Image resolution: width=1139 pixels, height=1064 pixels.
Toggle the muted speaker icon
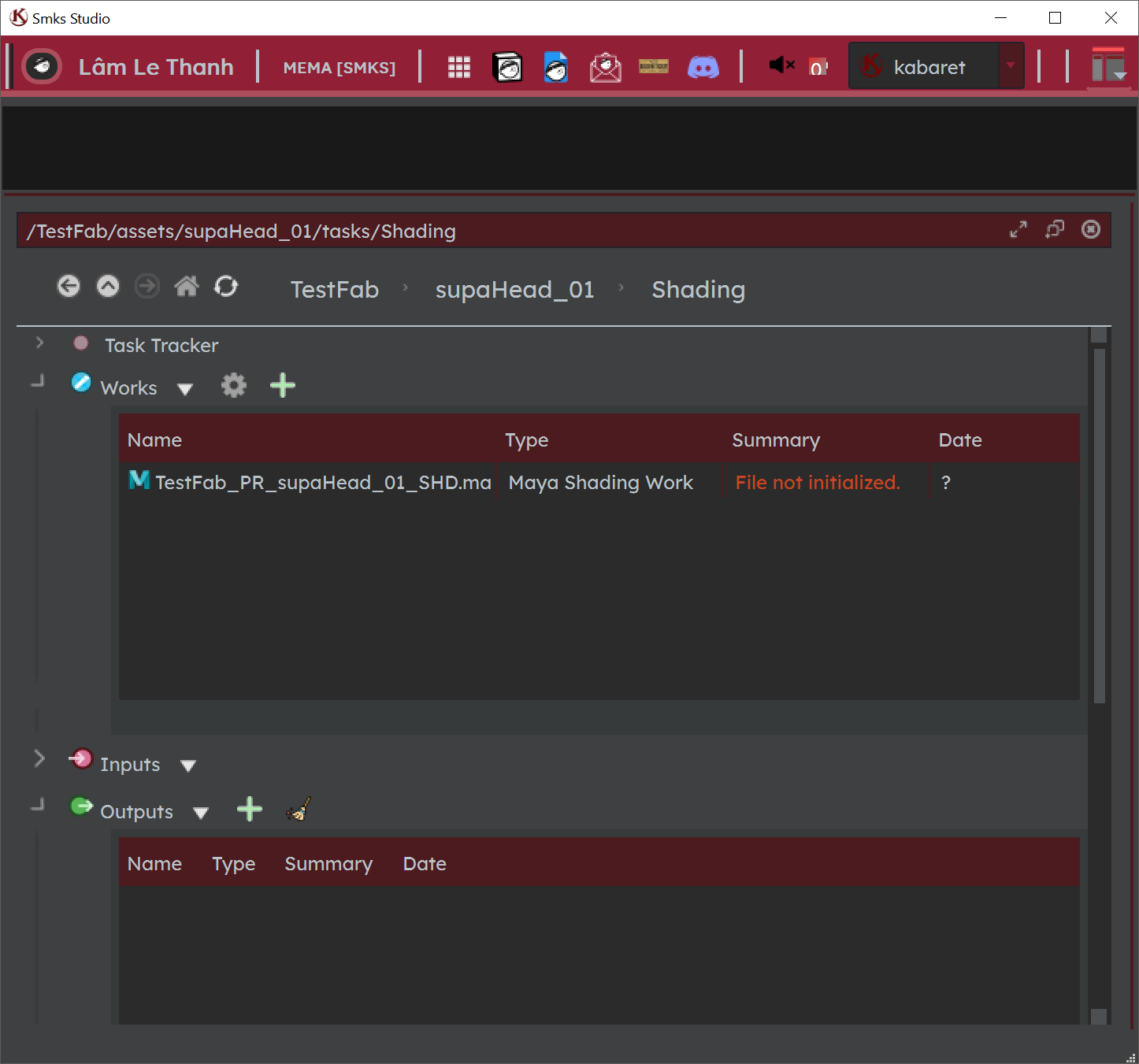[781, 65]
